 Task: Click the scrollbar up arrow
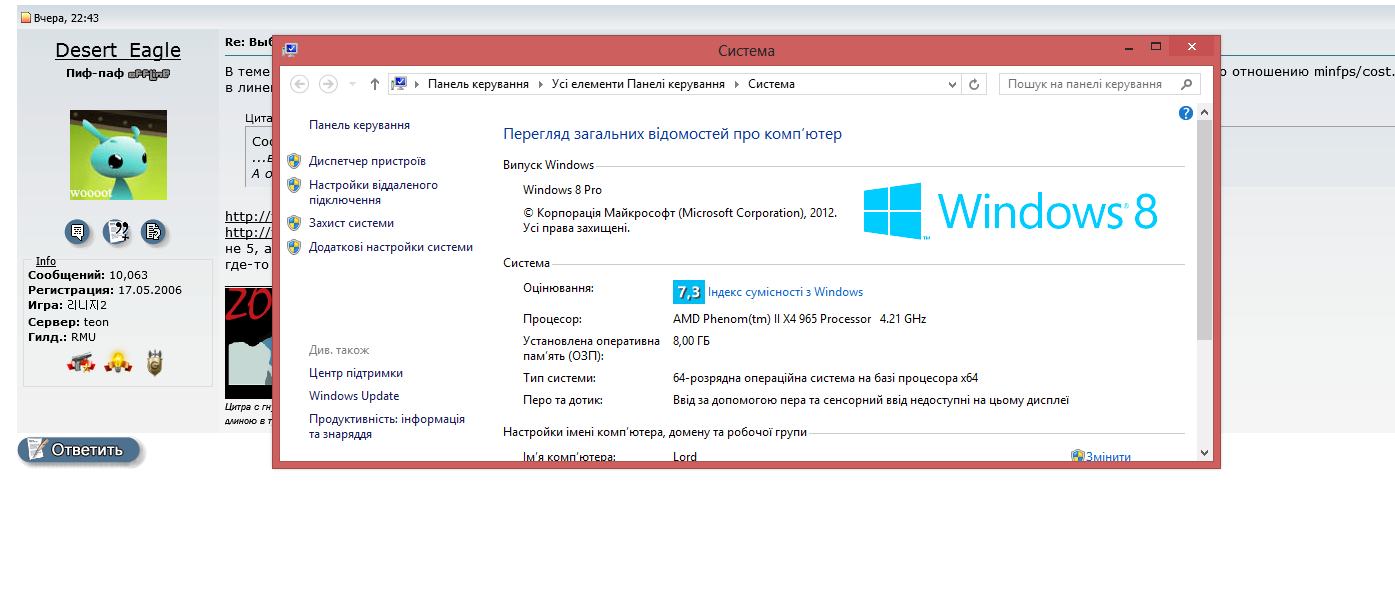pyautogui.click(x=1204, y=110)
